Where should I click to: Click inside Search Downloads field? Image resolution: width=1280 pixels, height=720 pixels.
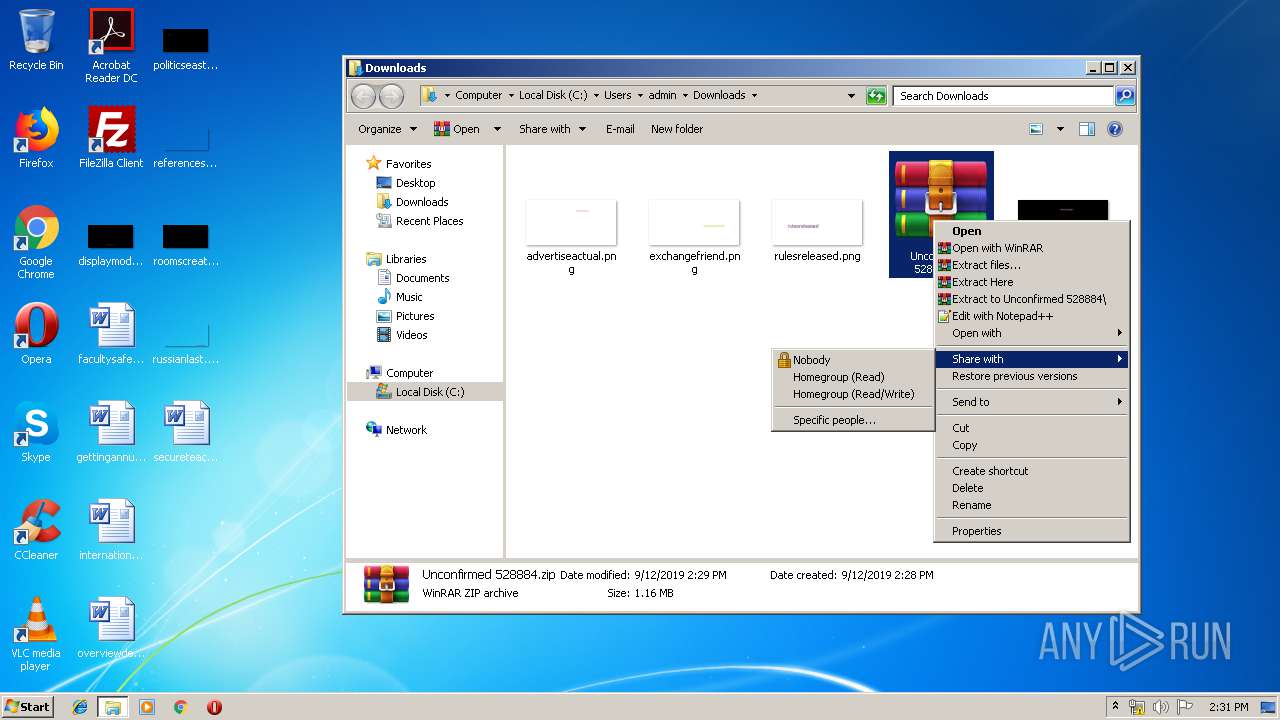point(1003,96)
